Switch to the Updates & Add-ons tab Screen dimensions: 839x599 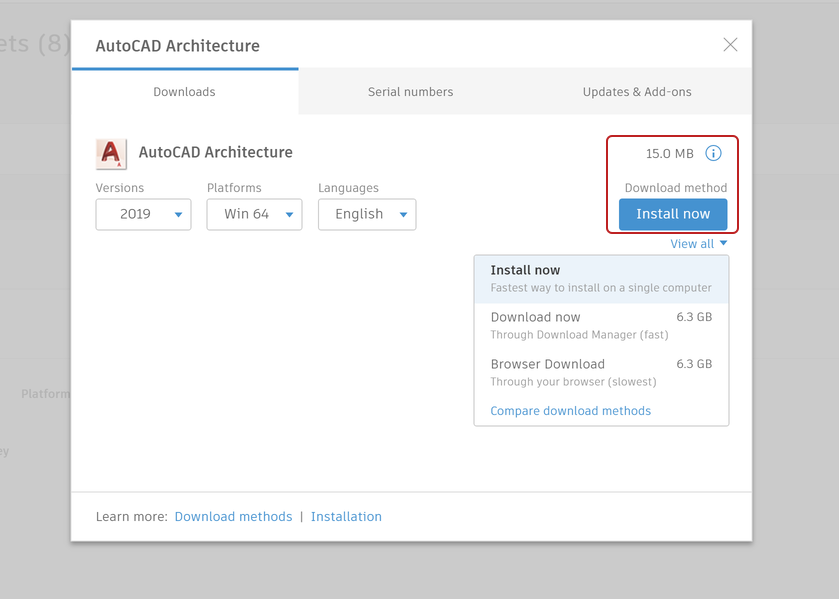point(637,90)
